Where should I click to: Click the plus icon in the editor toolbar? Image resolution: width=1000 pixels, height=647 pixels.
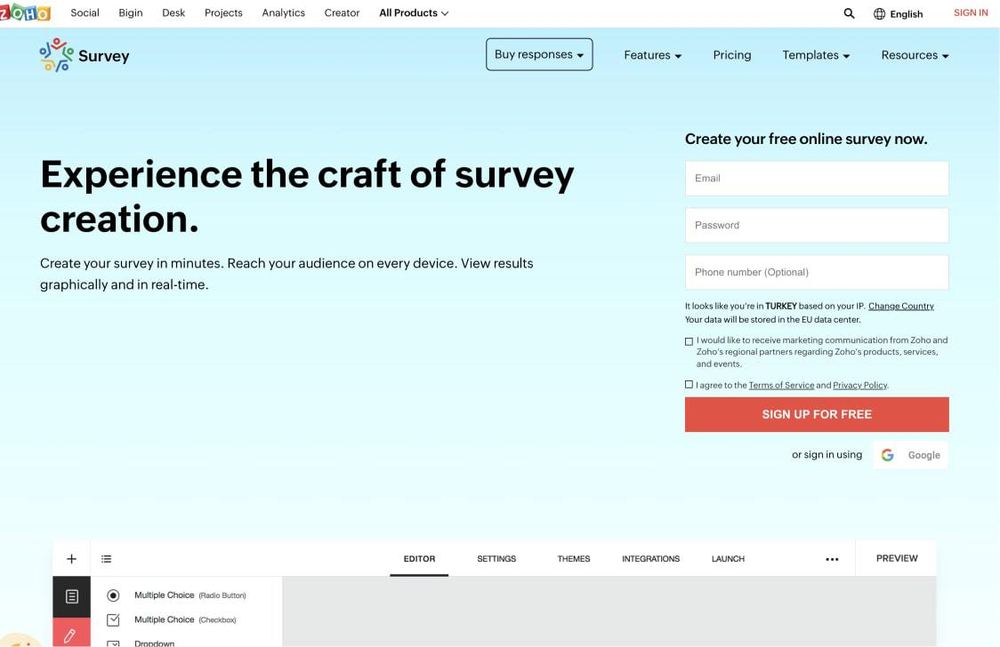pos(70,558)
